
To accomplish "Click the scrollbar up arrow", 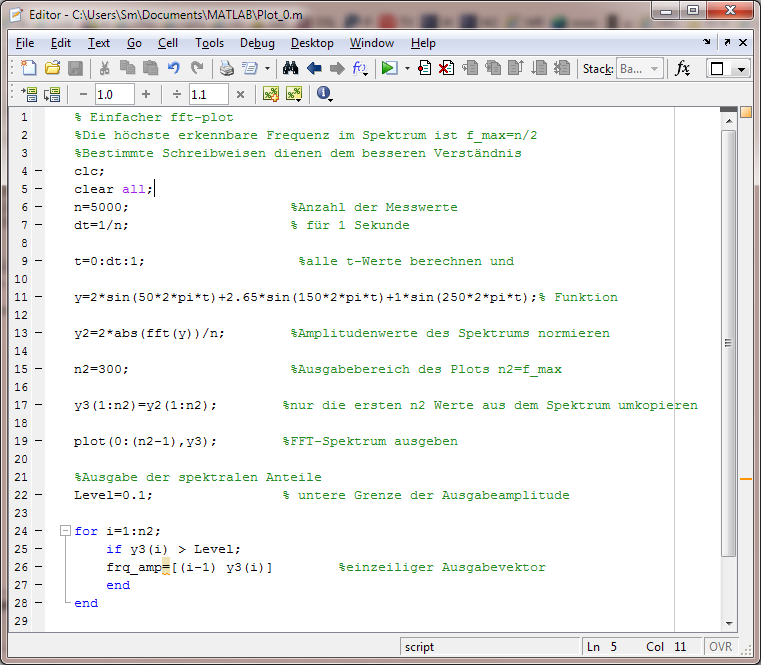I will click(x=728, y=121).
